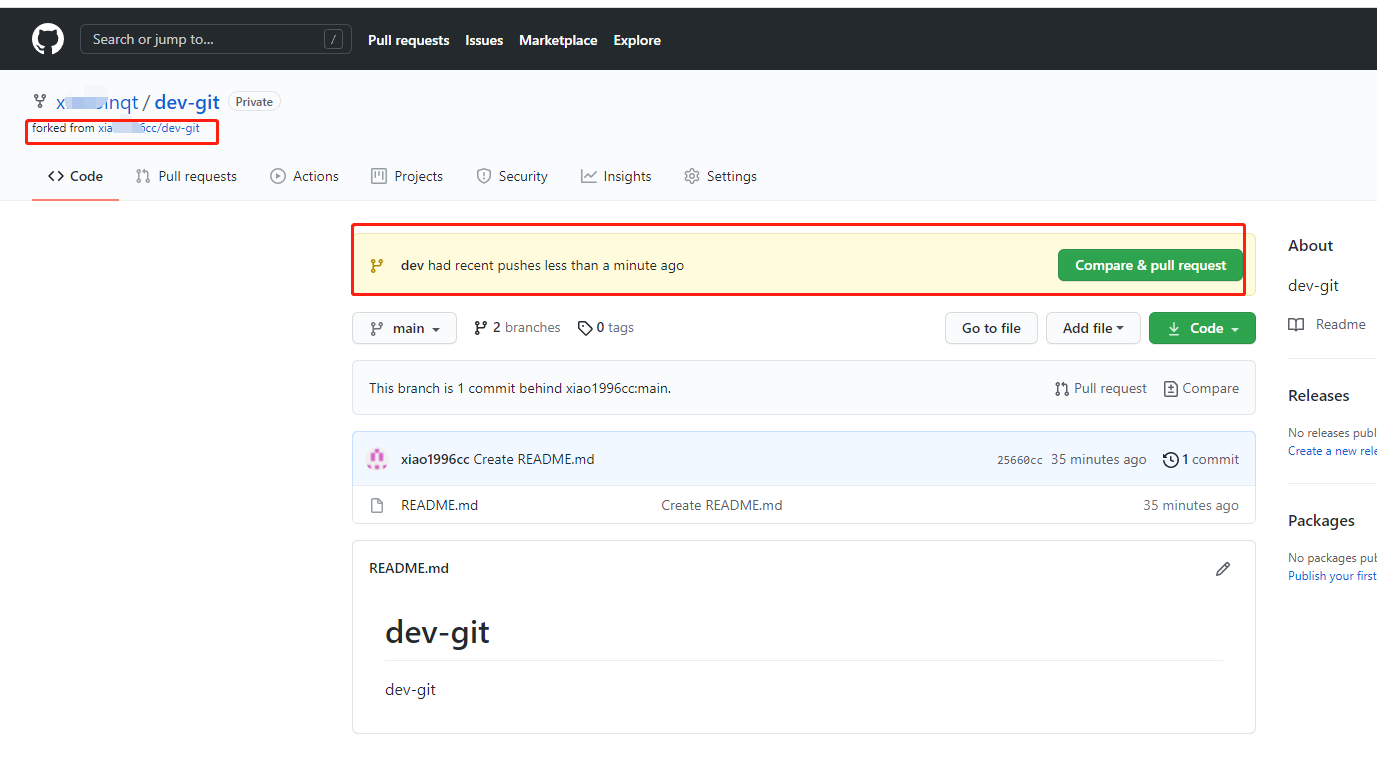1377x762 pixels.
Task: Open the main branch dropdown
Action: pos(404,328)
